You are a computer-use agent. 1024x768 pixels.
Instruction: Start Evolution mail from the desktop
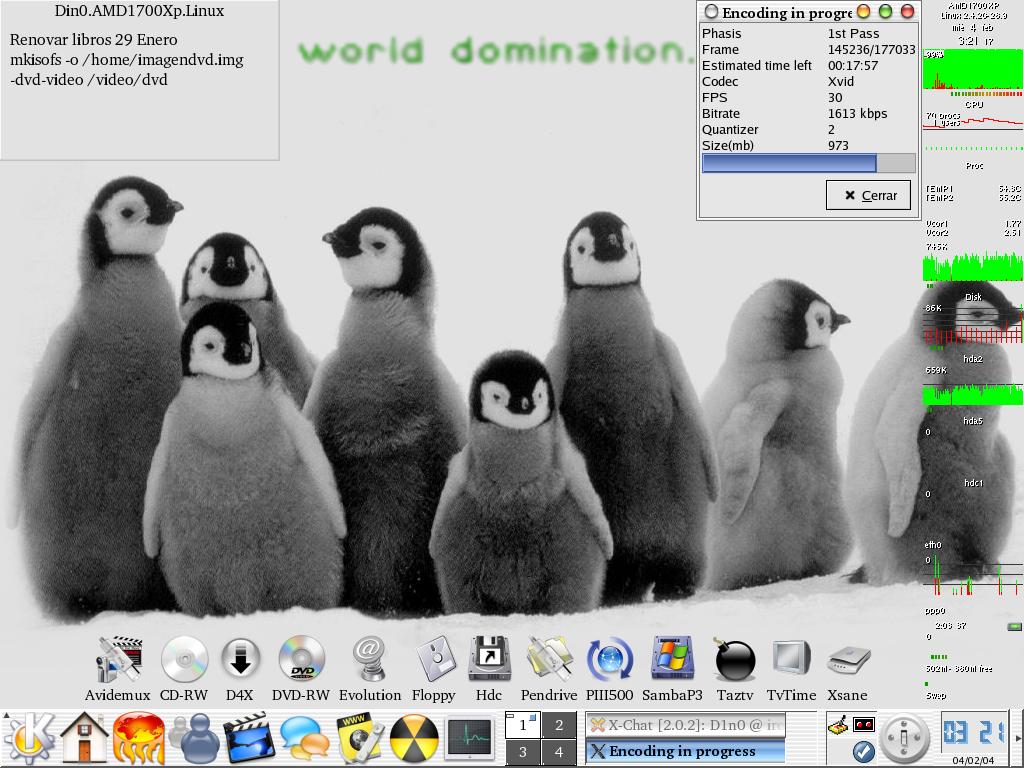[x=370, y=661]
